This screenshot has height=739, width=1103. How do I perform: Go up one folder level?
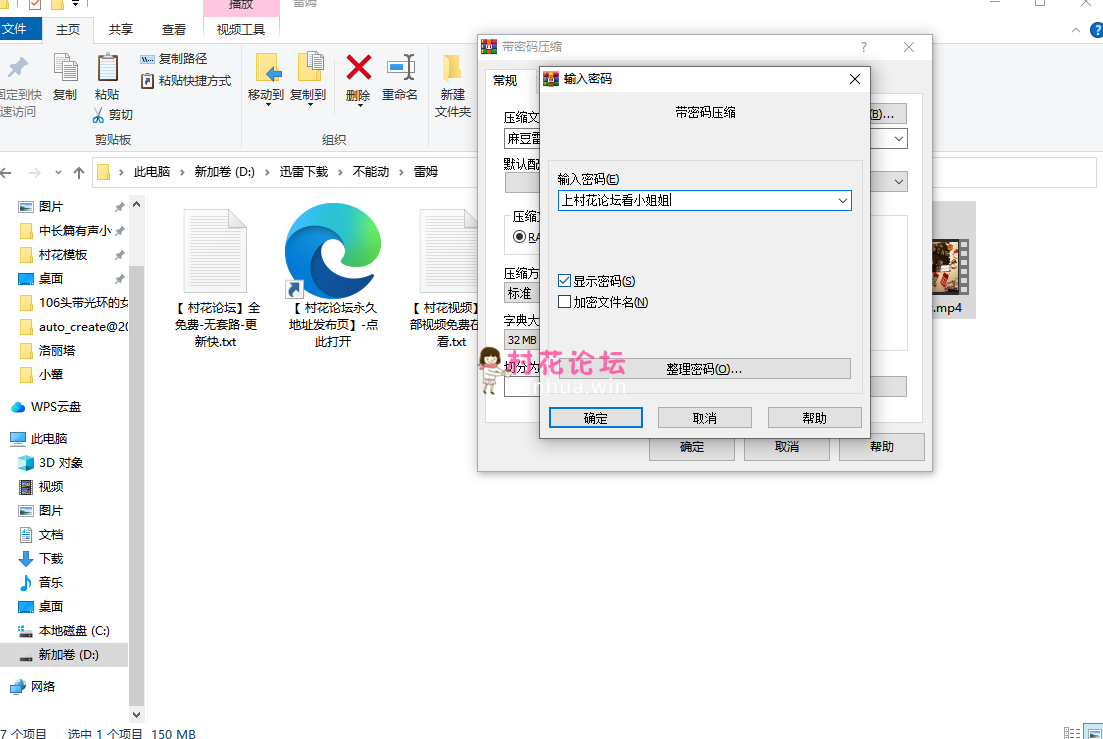(x=79, y=172)
